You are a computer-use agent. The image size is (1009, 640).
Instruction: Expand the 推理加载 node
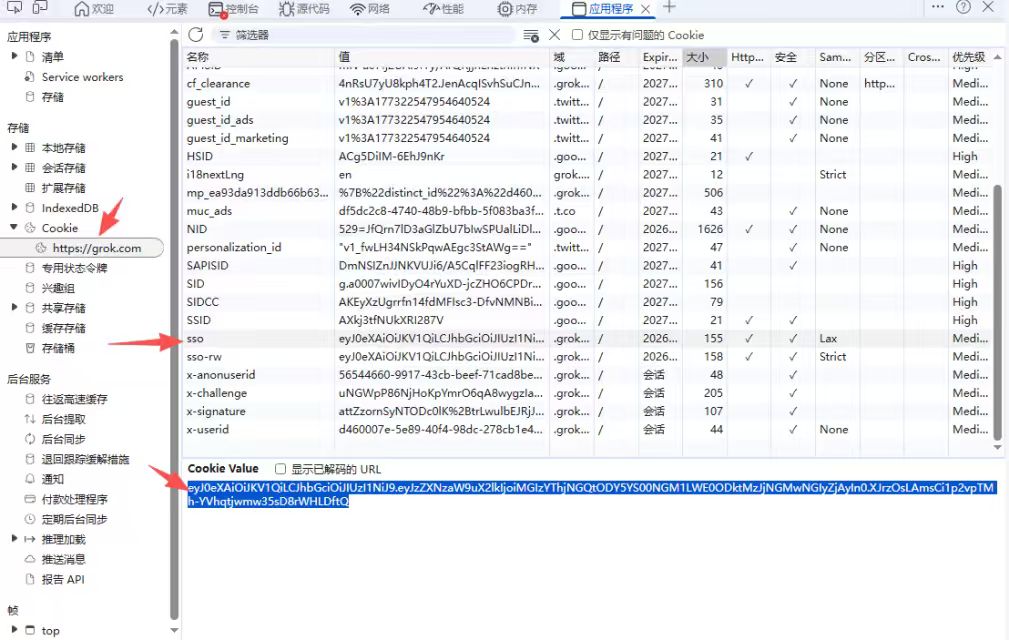(x=14, y=539)
